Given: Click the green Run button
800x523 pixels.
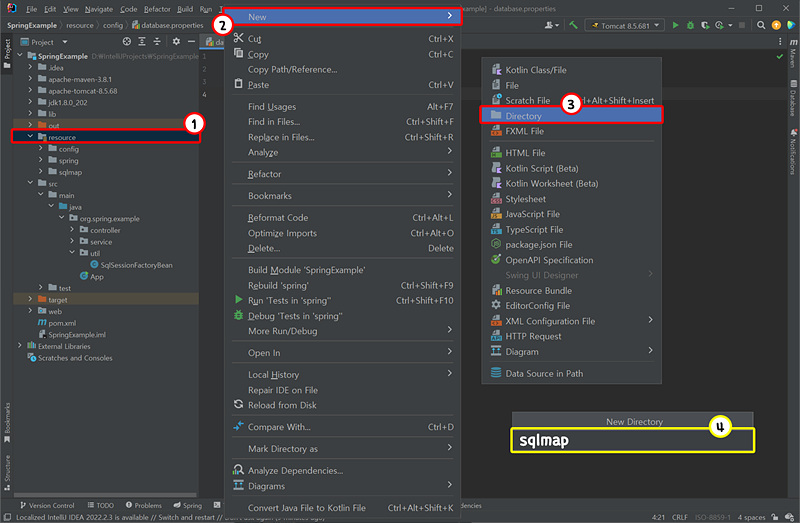Looking at the screenshot, I should tap(675, 25).
